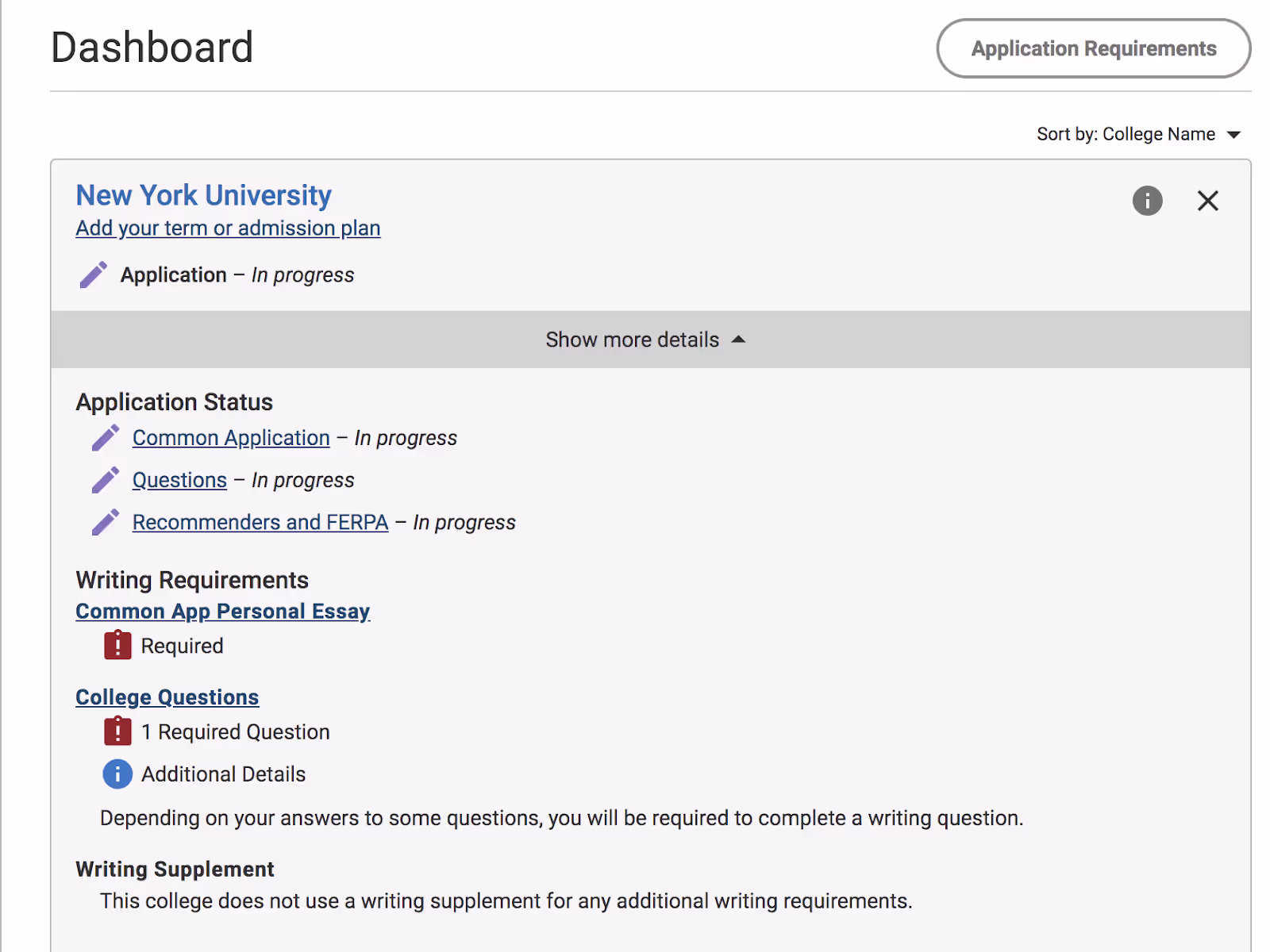The height and width of the screenshot is (952, 1270).
Task: Click the dropdown arrow next to College Name
Action: click(x=1233, y=135)
